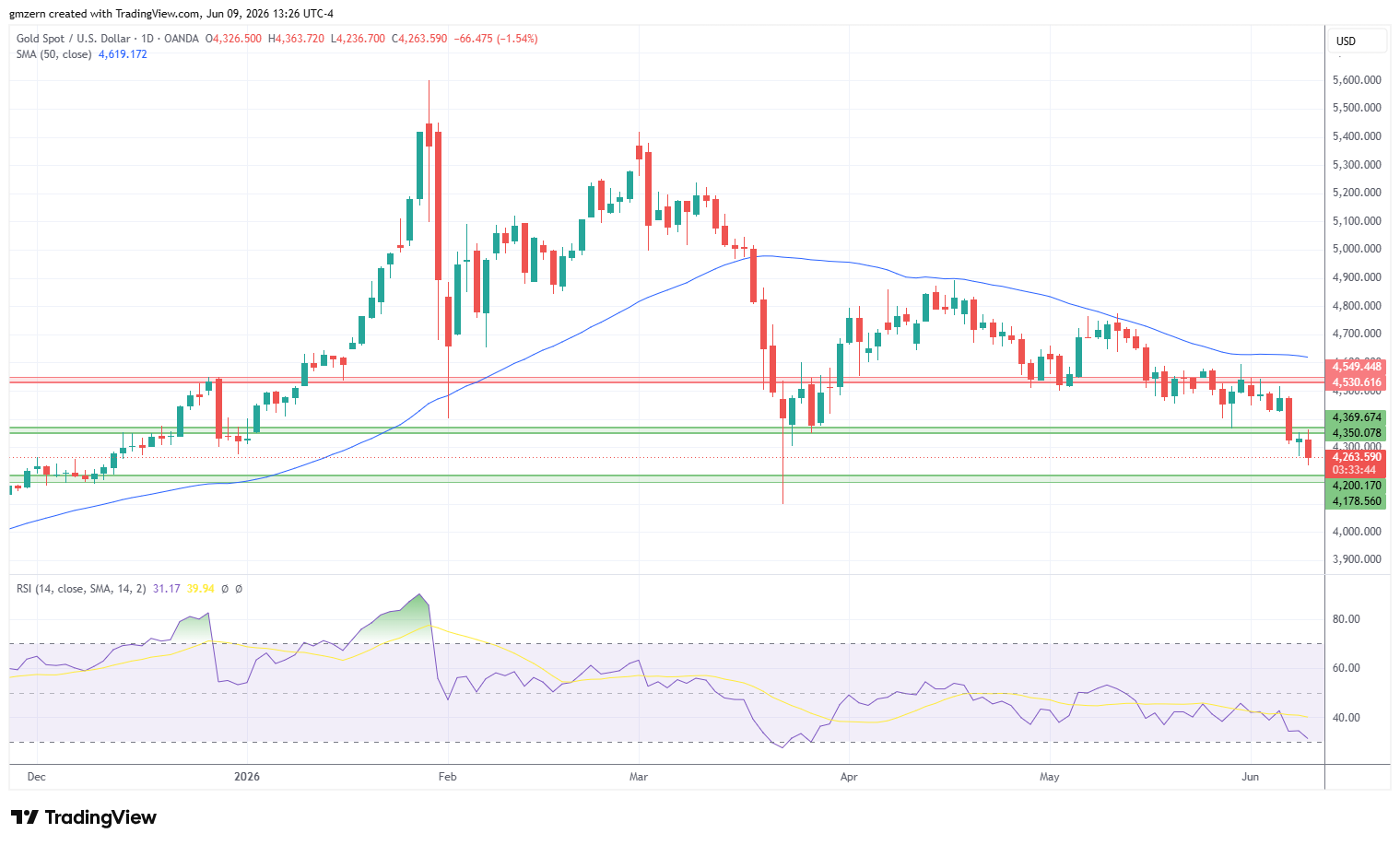
Task: Click the 5,300.000 price axis label
Action: click(1357, 165)
